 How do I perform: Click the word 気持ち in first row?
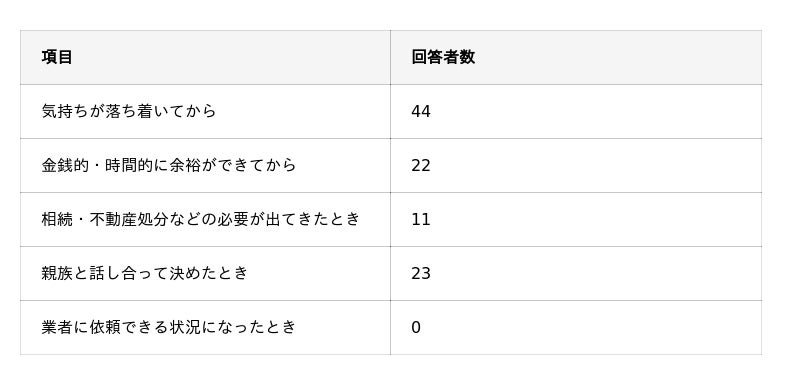[65, 111]
